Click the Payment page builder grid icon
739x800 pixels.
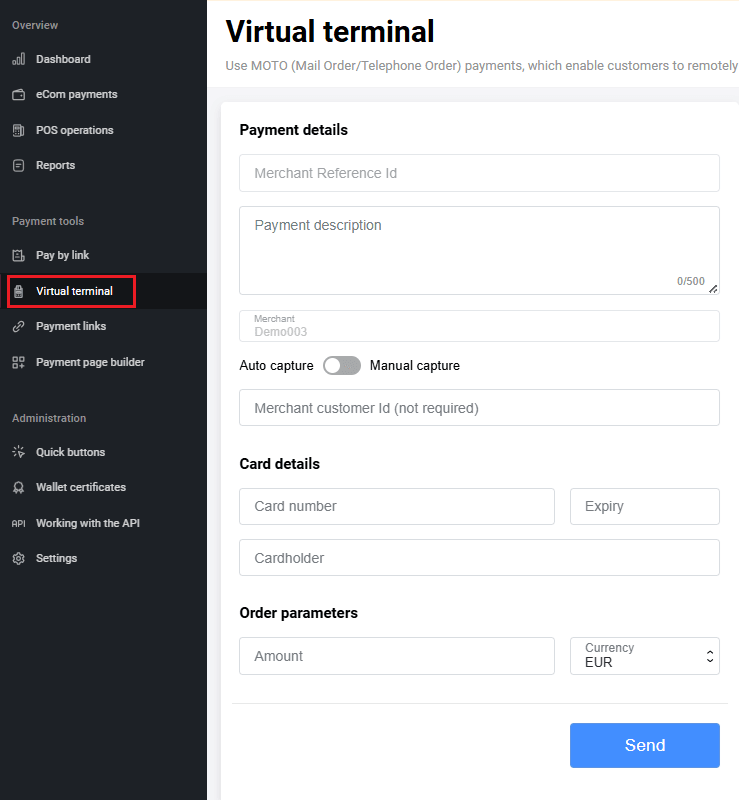coord(18,362)
